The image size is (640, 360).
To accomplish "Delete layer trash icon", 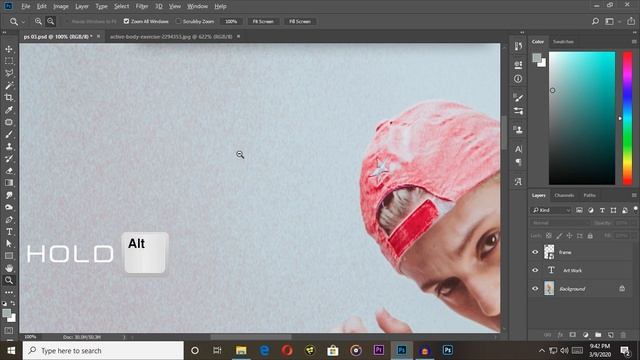I will (x=623, y=335).
